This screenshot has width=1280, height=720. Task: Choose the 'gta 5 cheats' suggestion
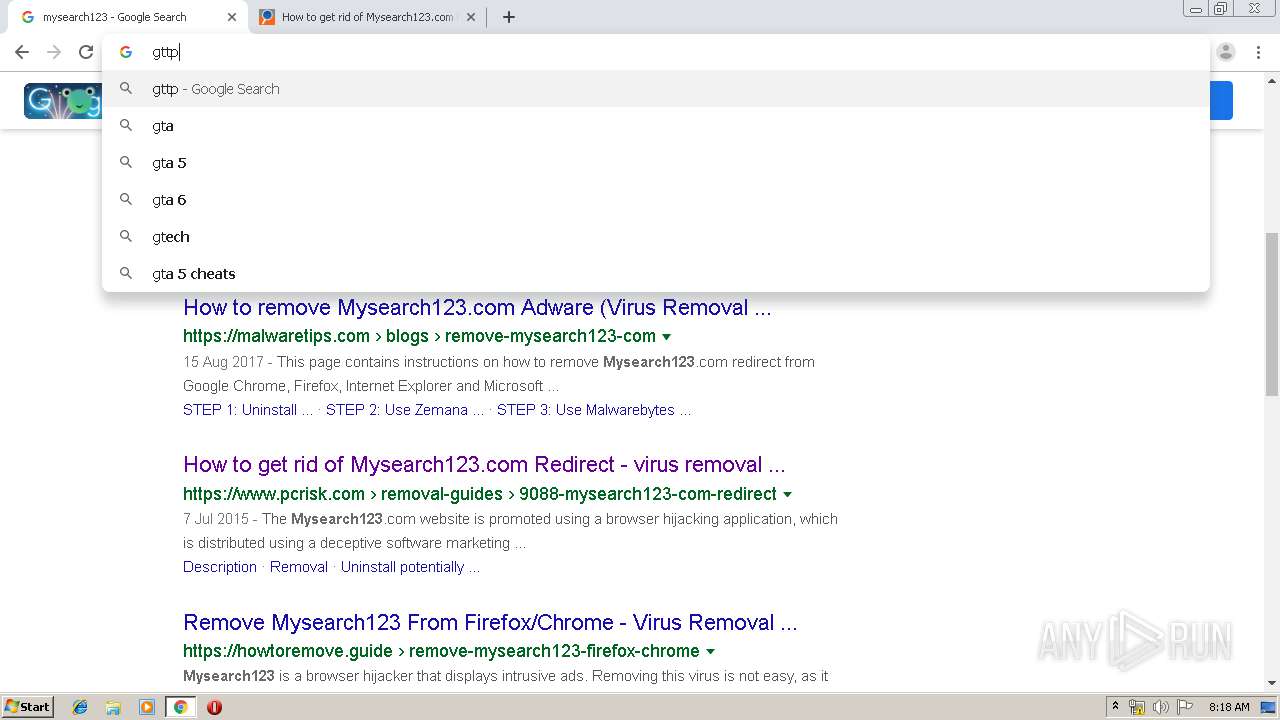[655, 274]
